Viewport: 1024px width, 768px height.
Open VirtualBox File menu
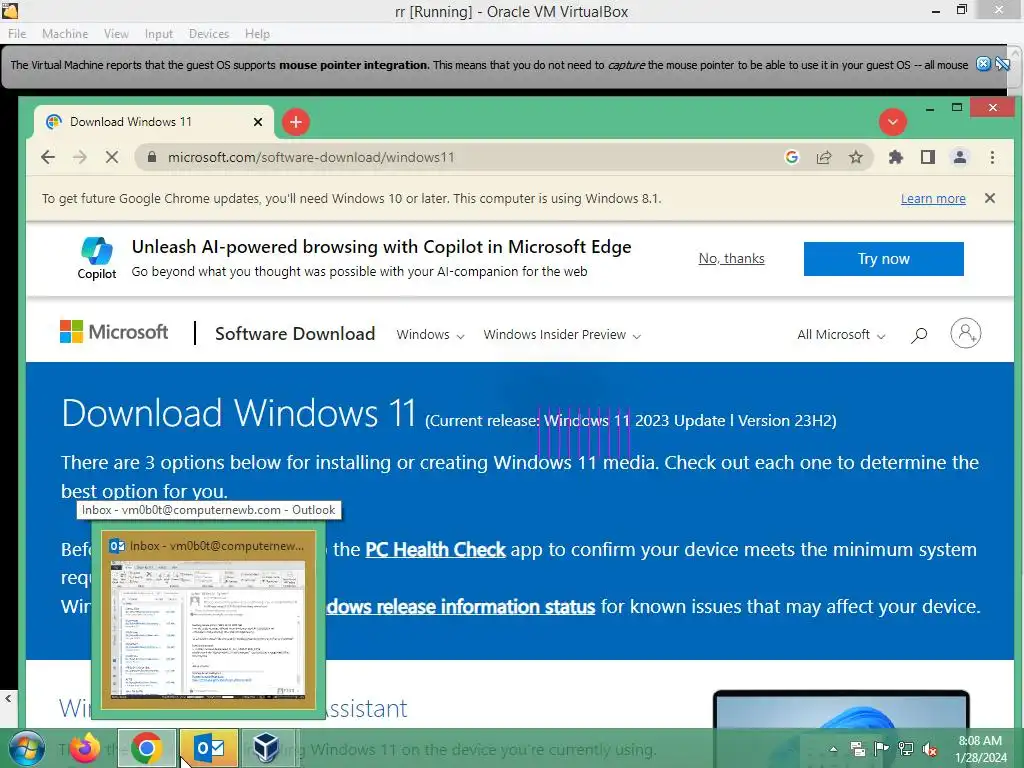point(17,34)
